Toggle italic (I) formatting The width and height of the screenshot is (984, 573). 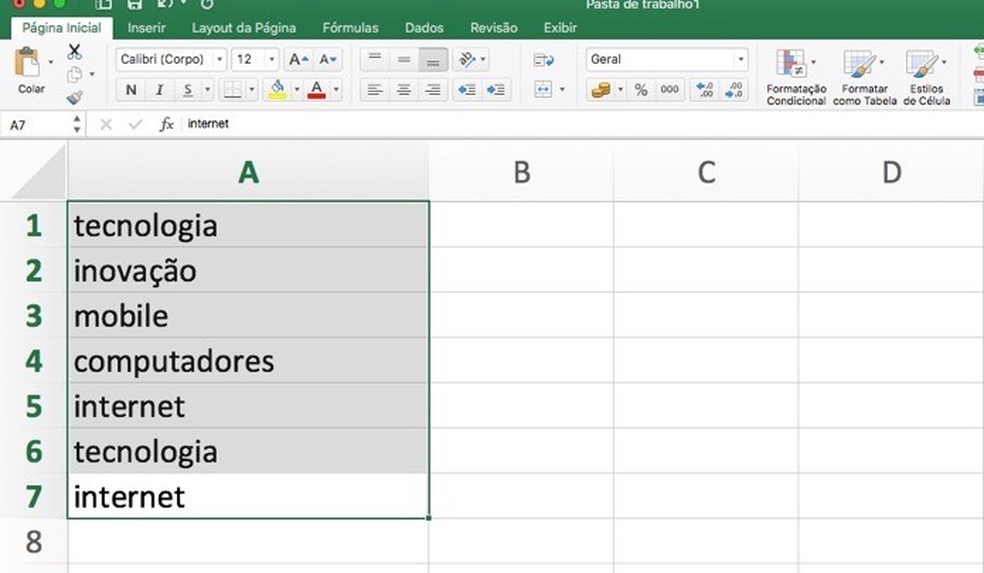pyautogui.click(x=159, y=90)
